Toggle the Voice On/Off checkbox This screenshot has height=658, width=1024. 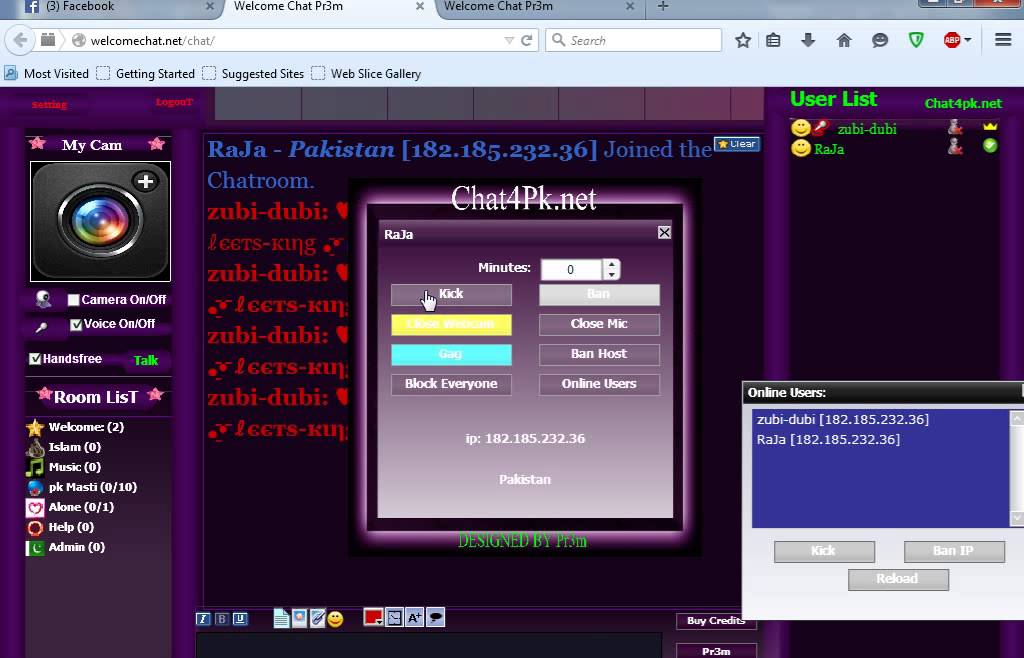[x=76, y=324]
